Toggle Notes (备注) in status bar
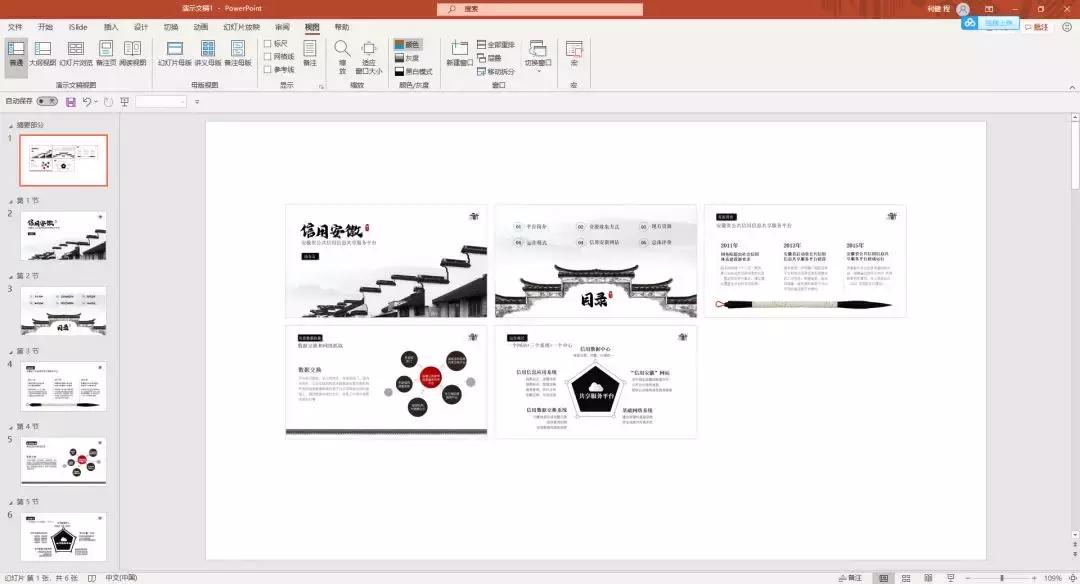This screenshot has height=584, width=1080. (x=850, y=578)
